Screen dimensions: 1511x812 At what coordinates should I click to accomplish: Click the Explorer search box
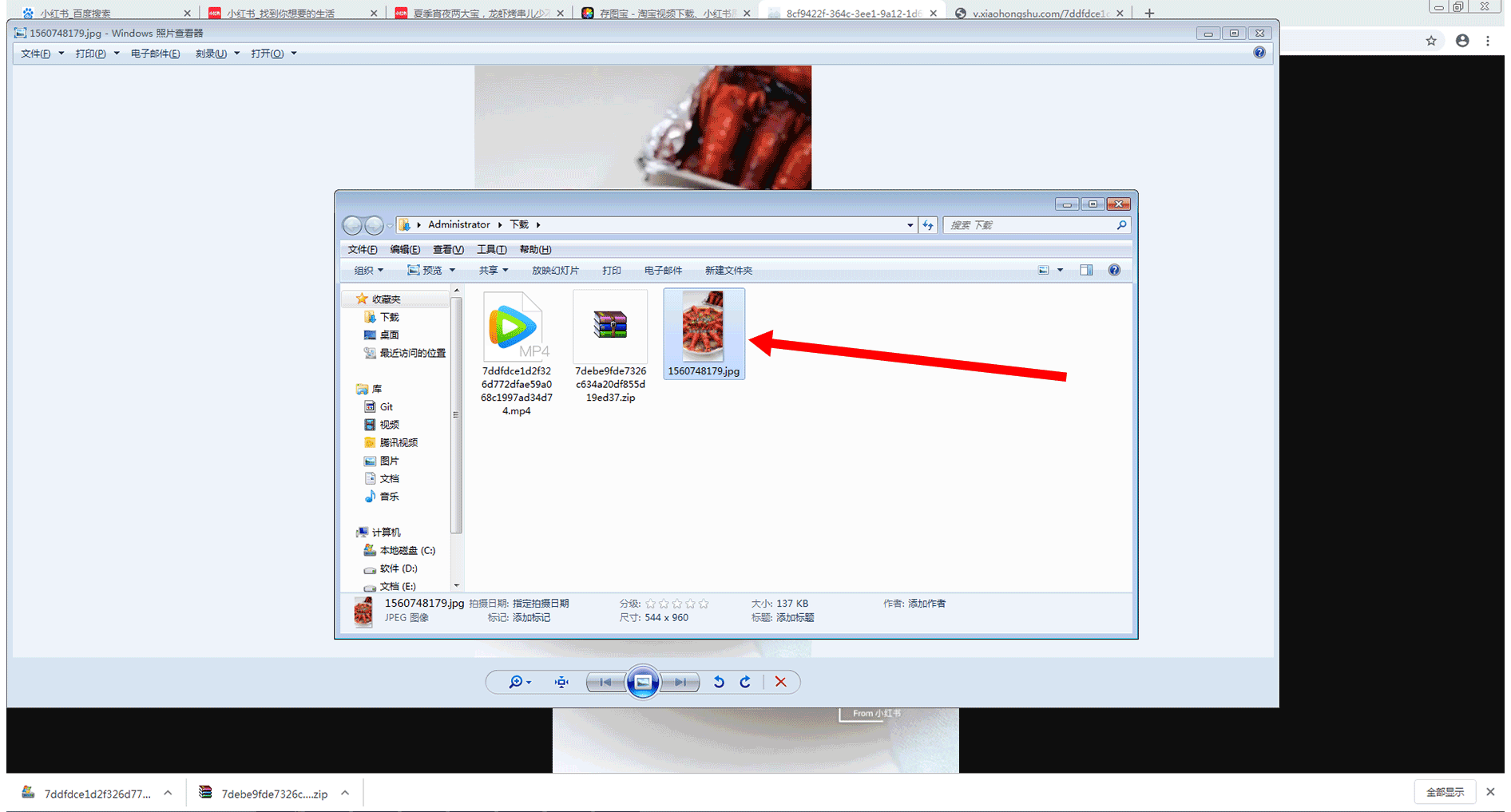[x=1030, y=225]
